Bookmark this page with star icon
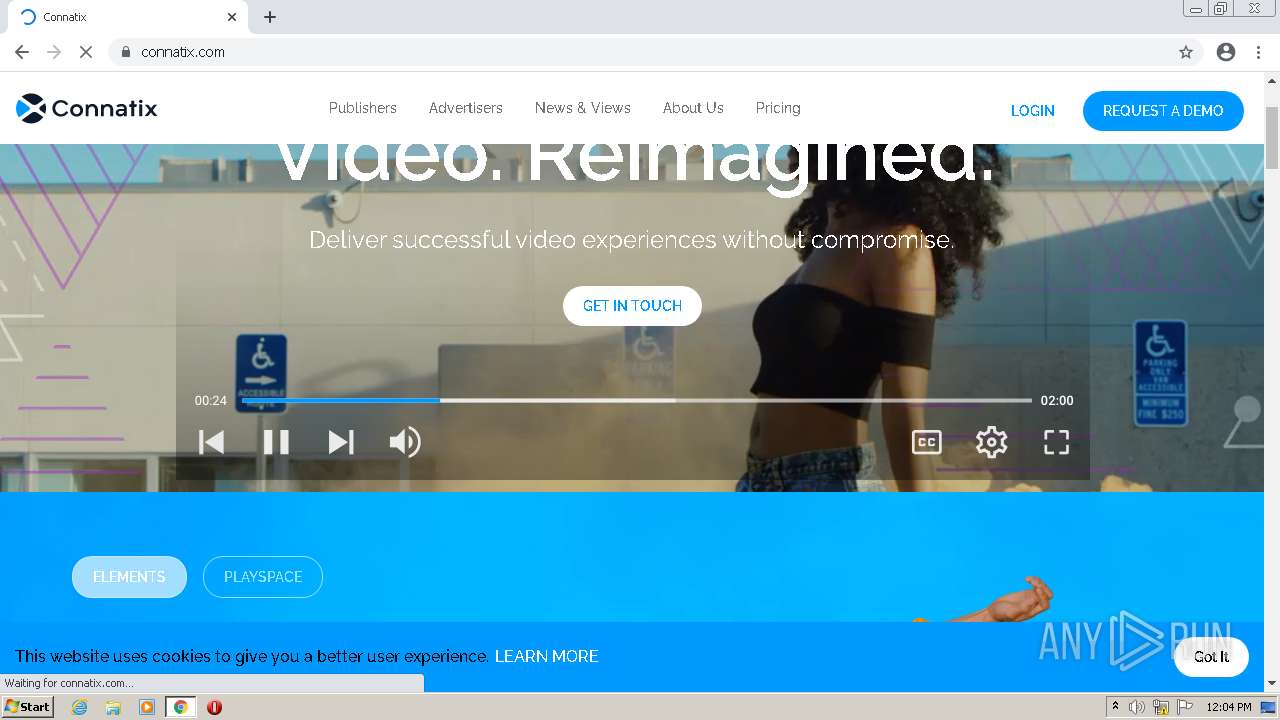This screenshot has width=1280, height=720. pyautogui.click(x=1186, y=52)
